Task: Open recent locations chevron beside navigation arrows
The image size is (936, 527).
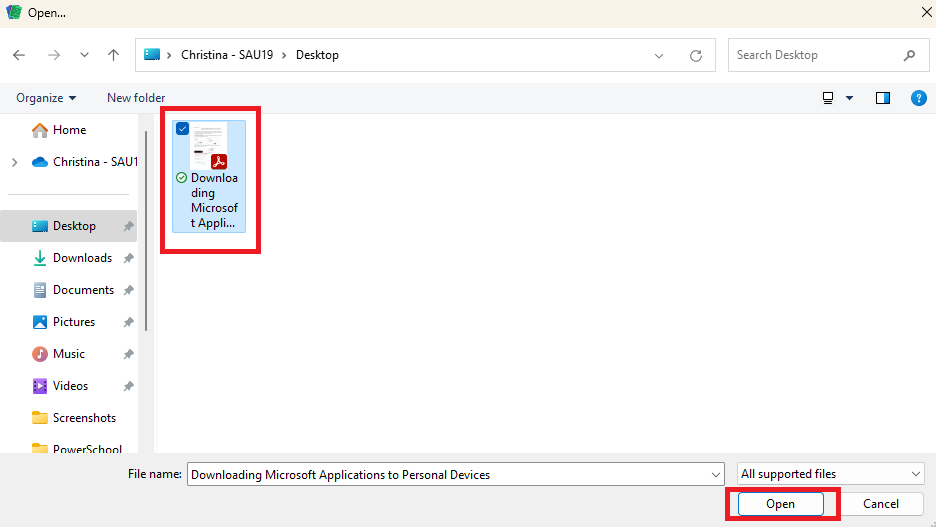Action: (84, 55)
